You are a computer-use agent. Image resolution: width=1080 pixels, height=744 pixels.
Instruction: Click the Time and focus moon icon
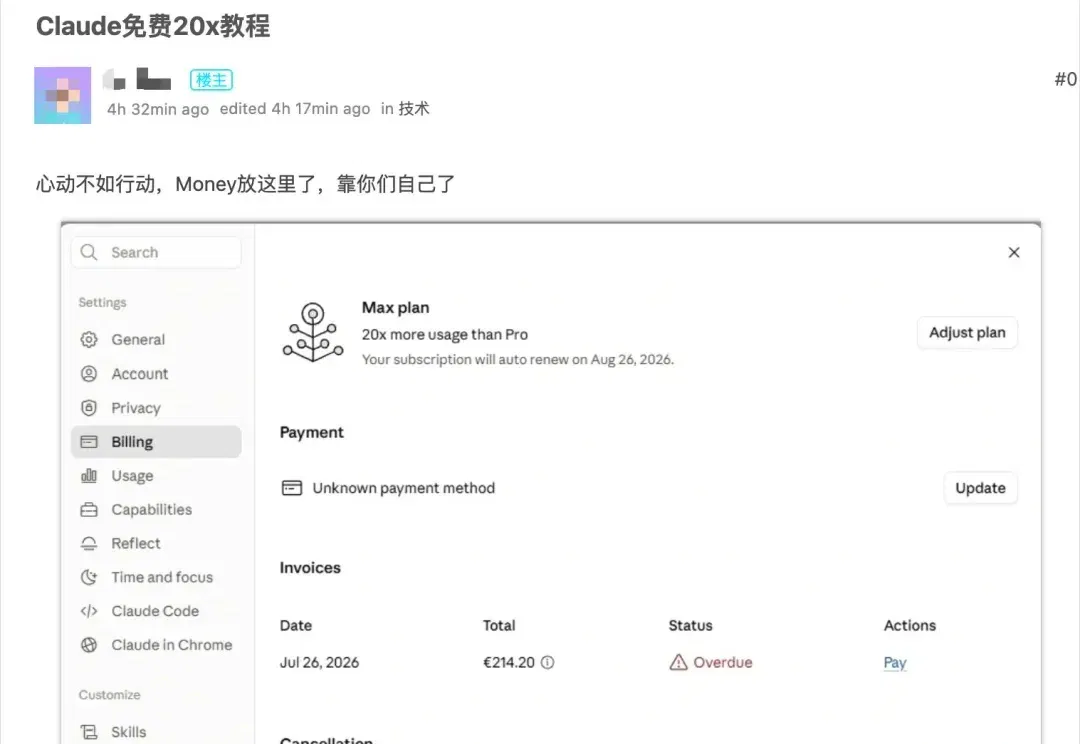point(89,577)
